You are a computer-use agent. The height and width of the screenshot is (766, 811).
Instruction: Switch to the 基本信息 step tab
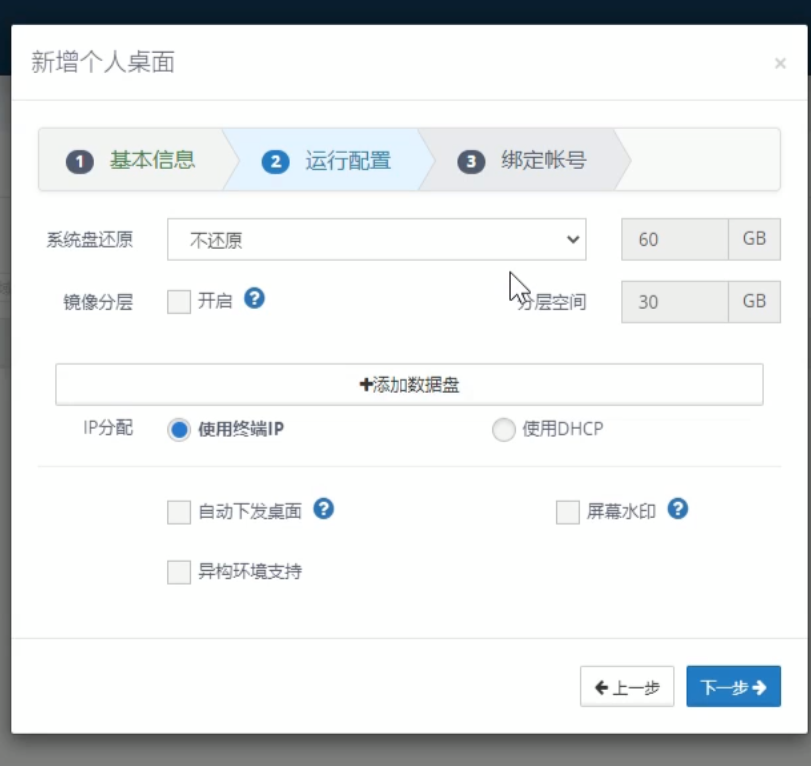[x=152, y=160]
